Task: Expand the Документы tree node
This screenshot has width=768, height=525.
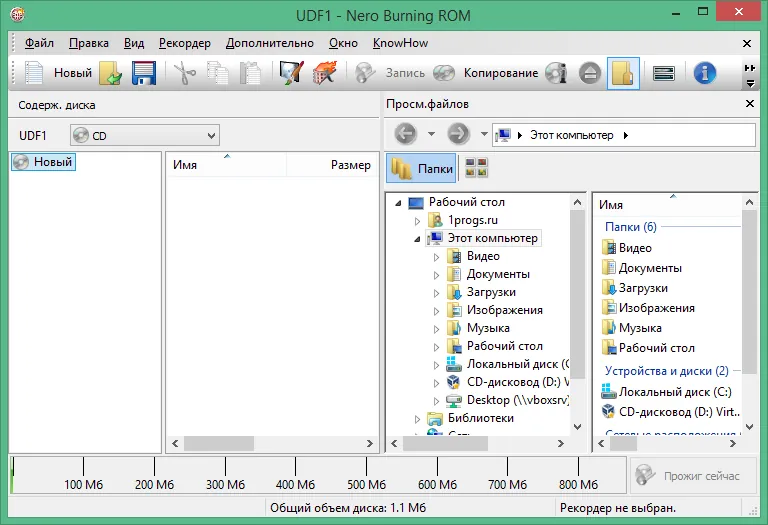Action: point(436,275)
